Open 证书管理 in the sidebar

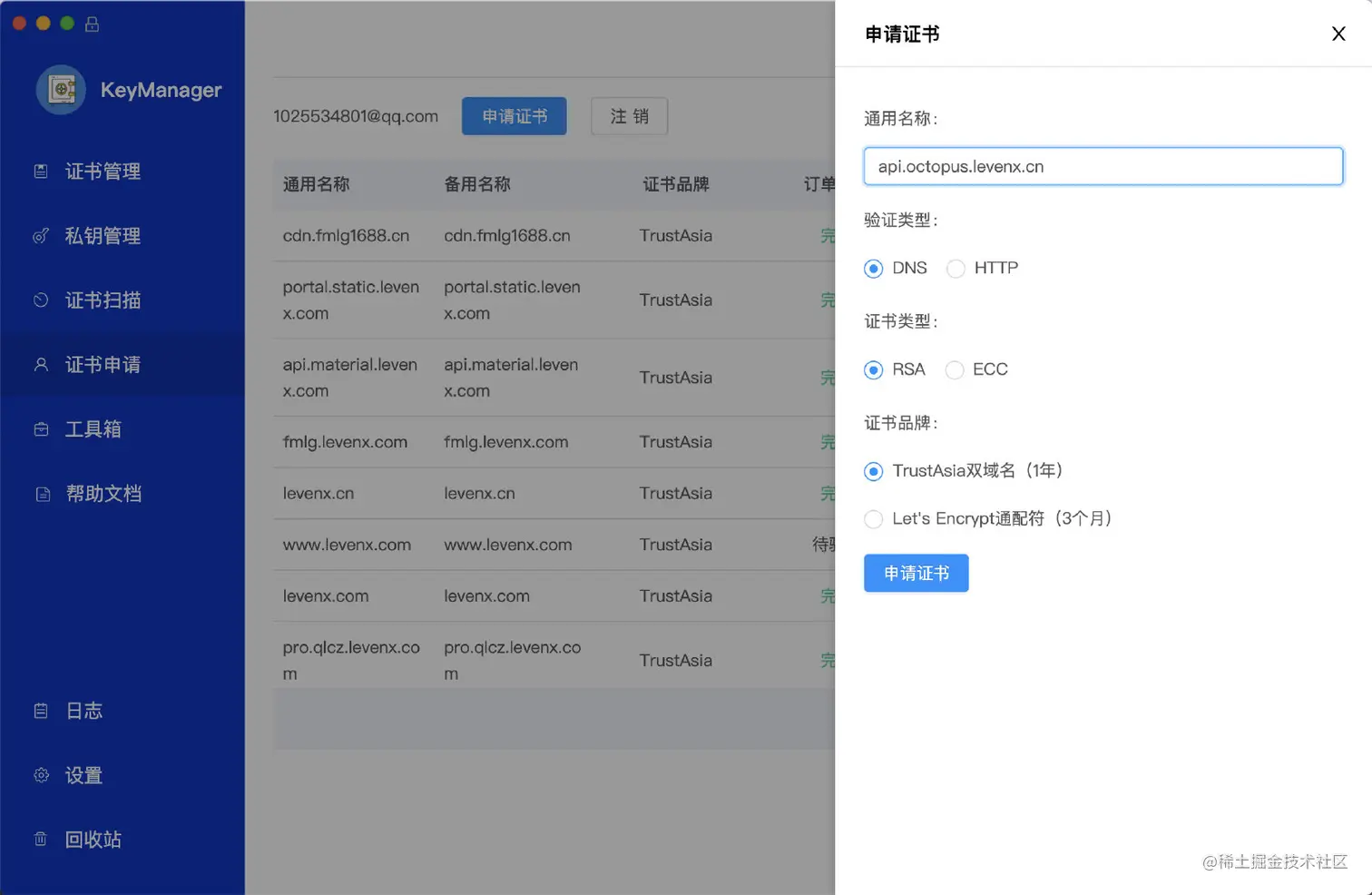coord(122,172)
